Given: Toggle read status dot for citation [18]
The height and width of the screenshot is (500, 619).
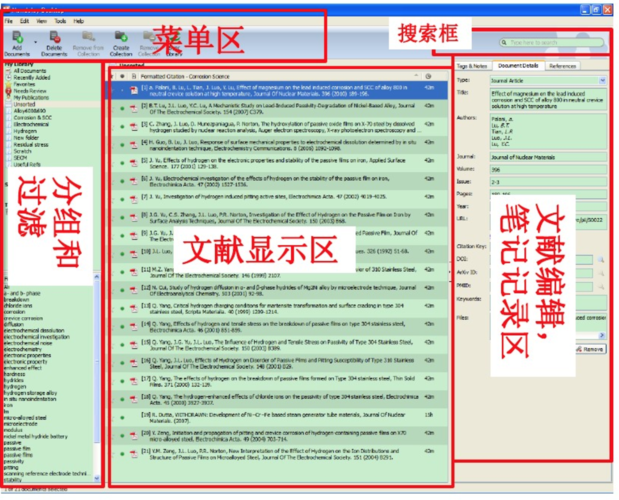Looking at the screenshot, I should (x=122, y=399).
